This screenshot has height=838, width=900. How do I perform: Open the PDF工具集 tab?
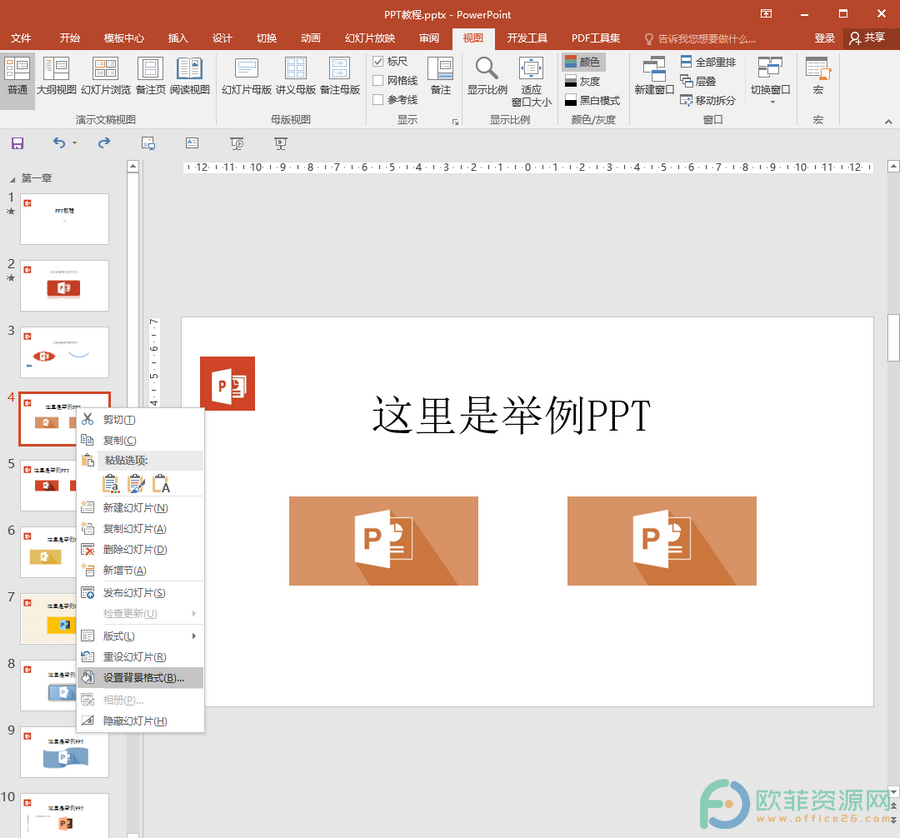pos(595,38)
